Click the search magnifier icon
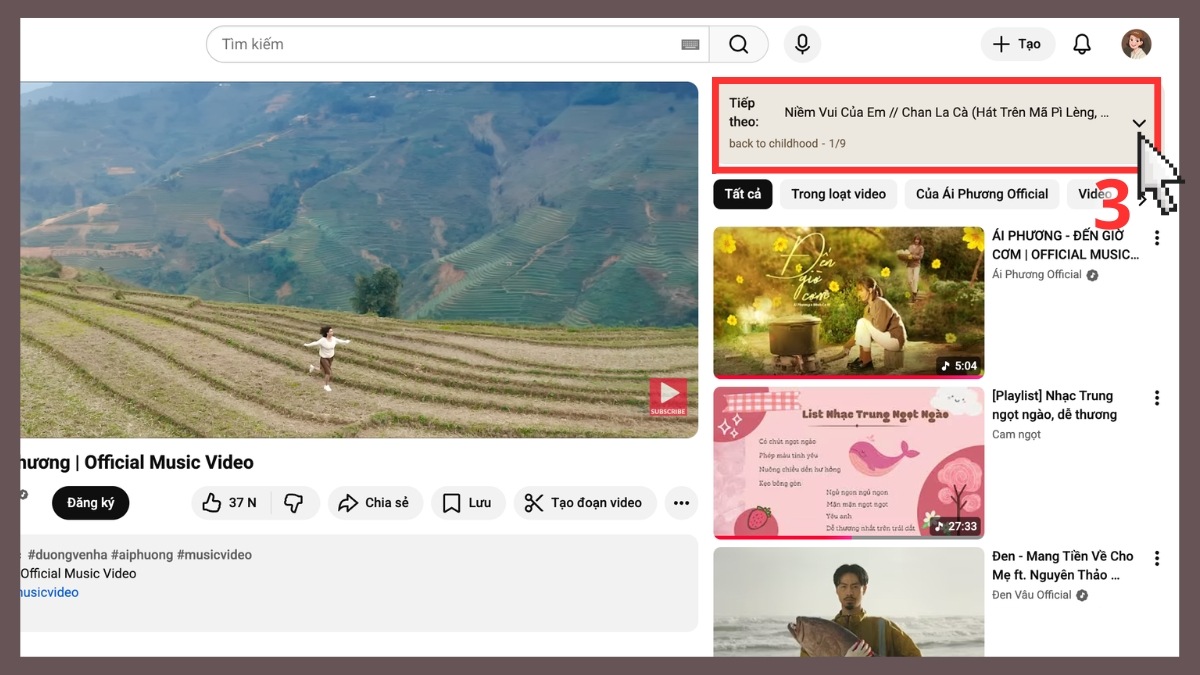The width and height of the screenshot is (1200, 675). 738,44
